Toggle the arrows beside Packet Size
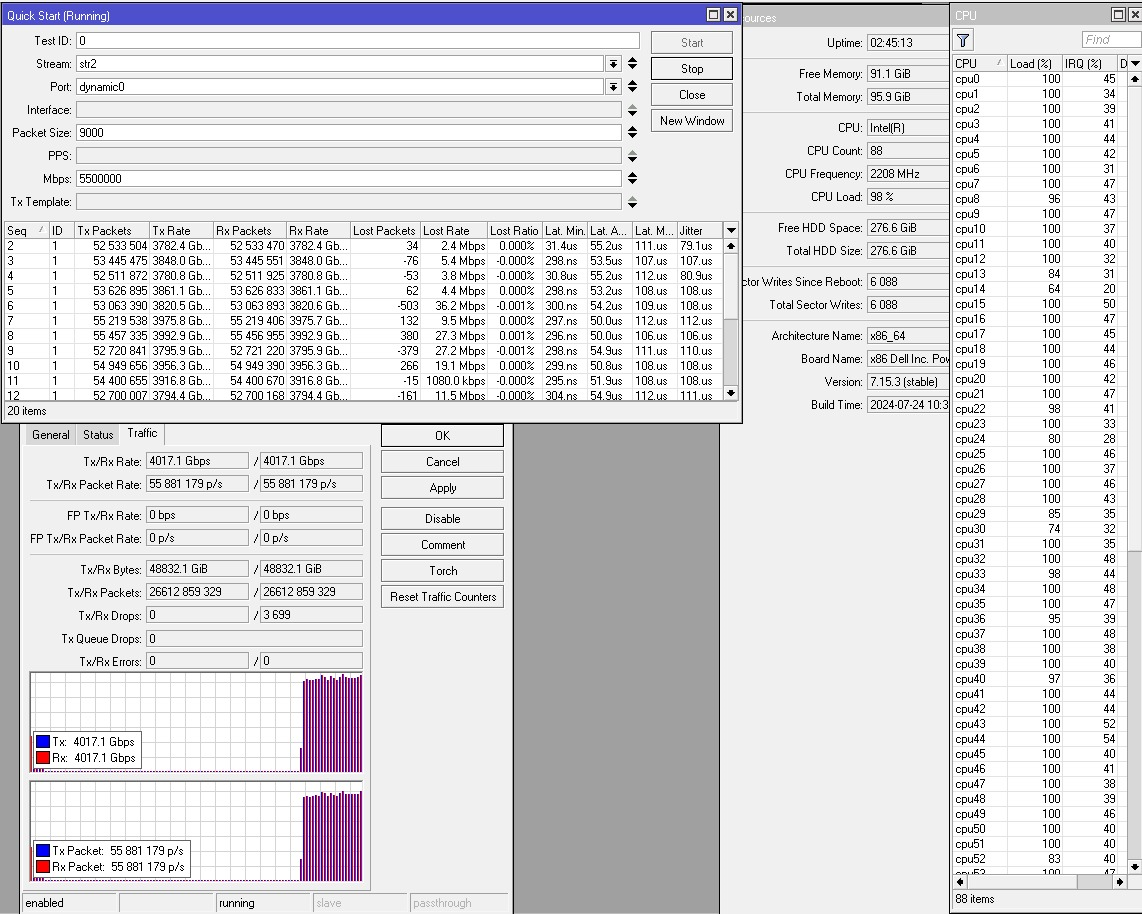The height and width of the screenshot is (914, 1142). (632, 133)
